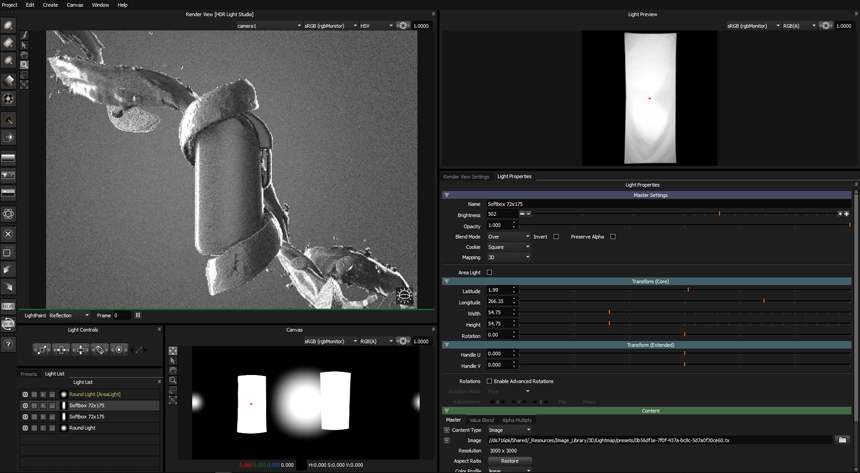Collapse the Master Settings section

click(x=446, y=195)
